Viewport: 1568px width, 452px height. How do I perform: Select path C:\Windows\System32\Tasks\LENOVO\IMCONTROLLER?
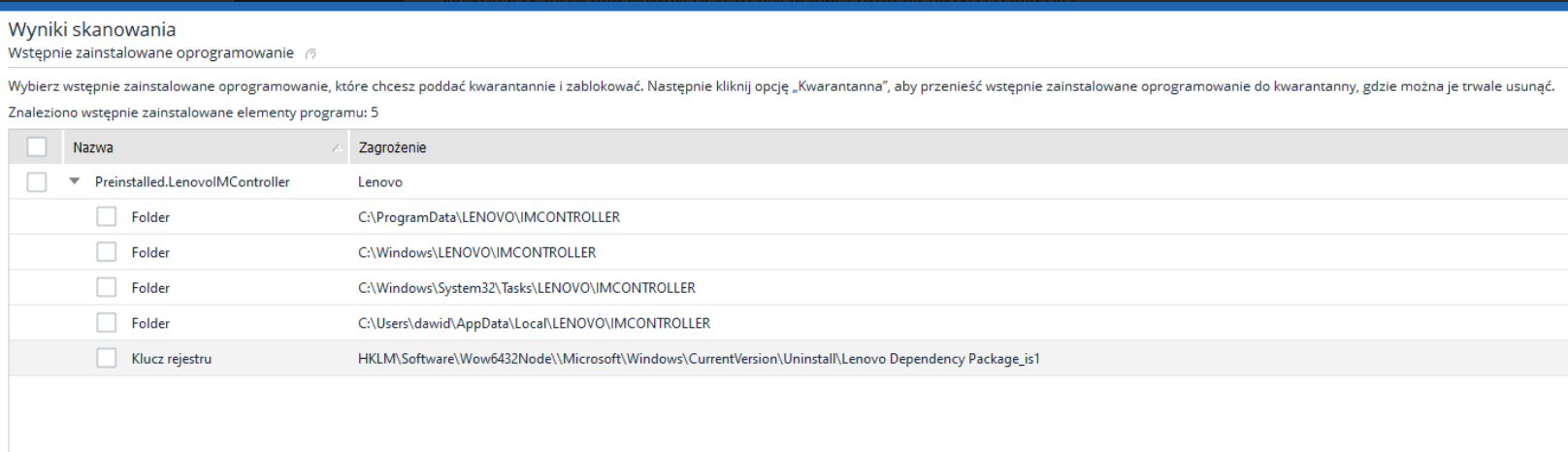tap(527, 288)
